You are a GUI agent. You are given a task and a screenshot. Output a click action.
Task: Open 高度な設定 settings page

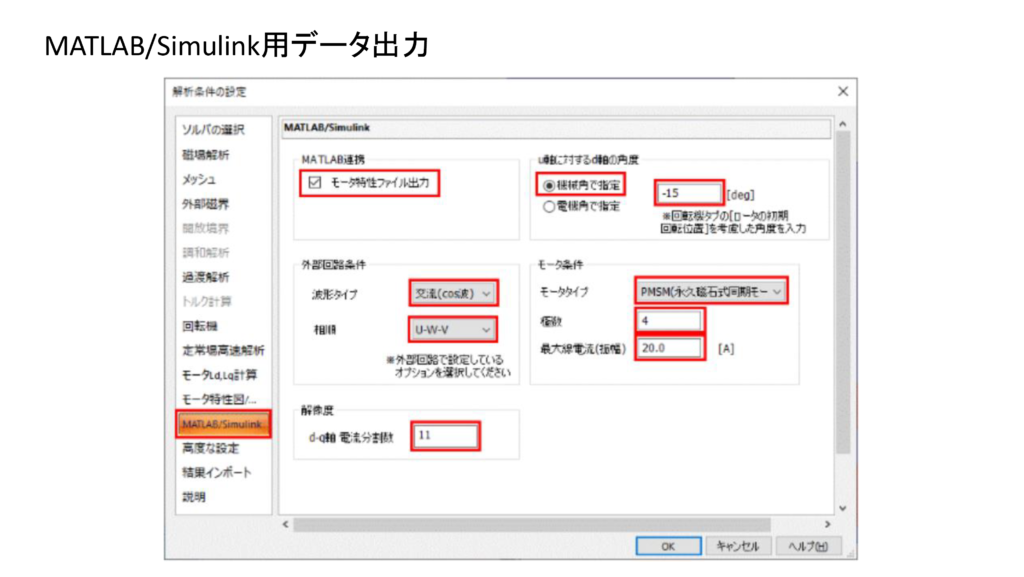pos(210,448)
